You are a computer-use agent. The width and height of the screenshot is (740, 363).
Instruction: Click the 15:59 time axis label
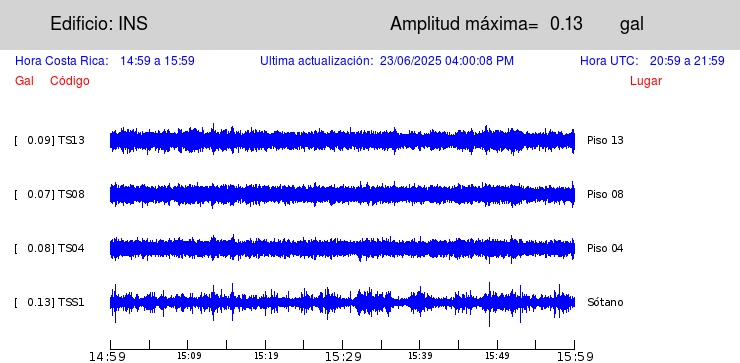574,356
